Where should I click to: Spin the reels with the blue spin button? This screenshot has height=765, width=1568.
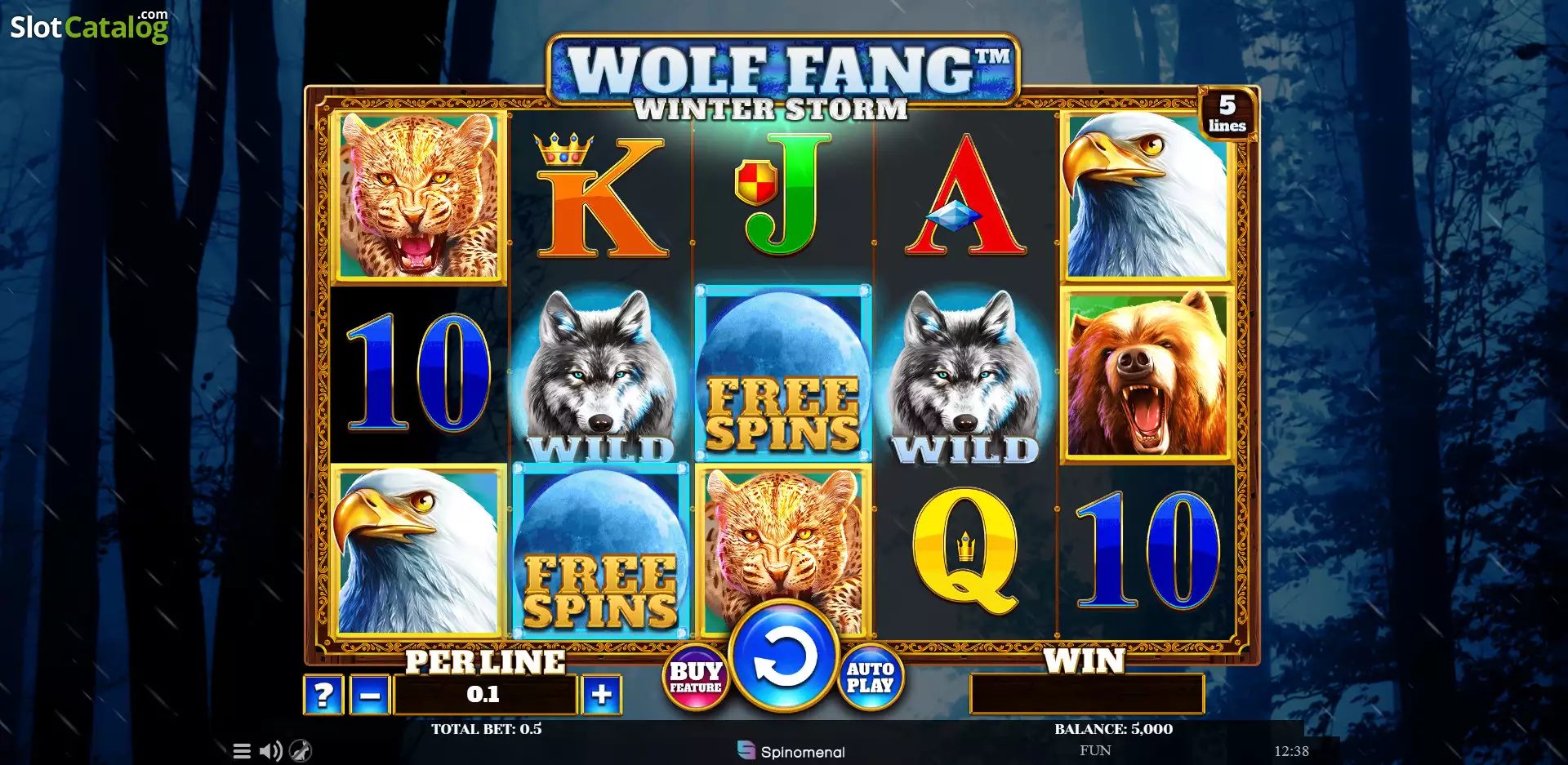click(x=784, y=656)
